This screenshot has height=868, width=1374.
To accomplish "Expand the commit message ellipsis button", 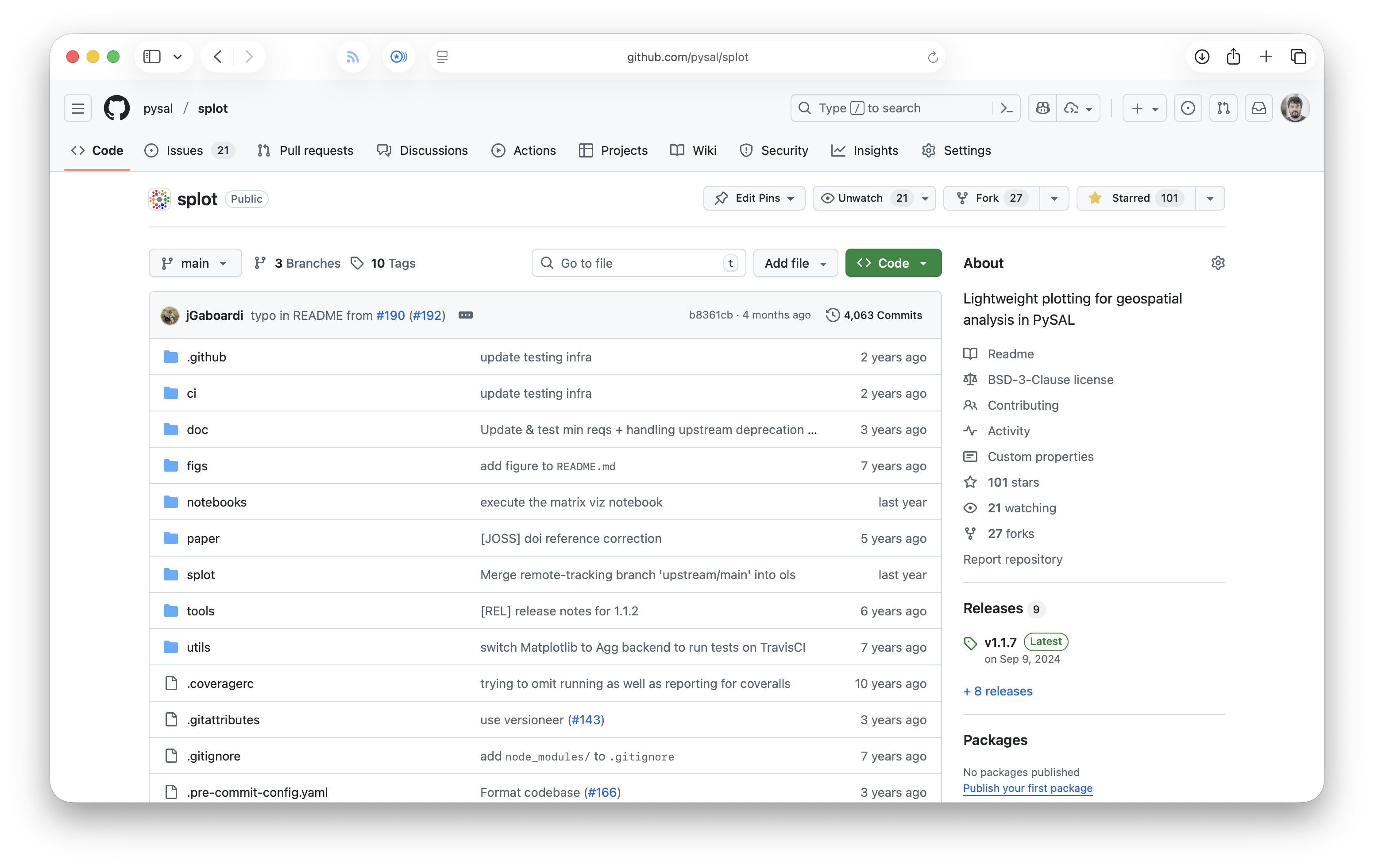I will click(465, 315).
